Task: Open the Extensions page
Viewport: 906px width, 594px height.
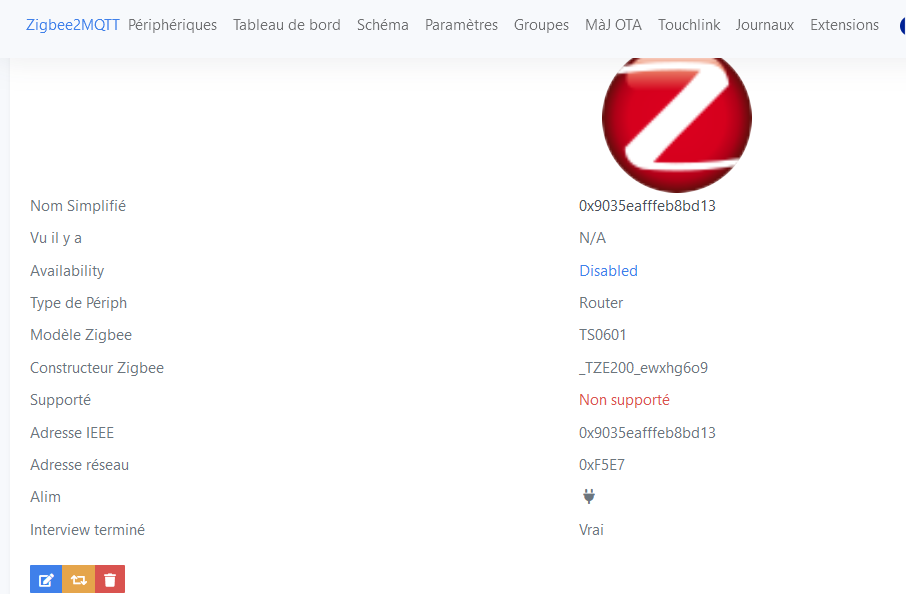Action: click(844, 25)
